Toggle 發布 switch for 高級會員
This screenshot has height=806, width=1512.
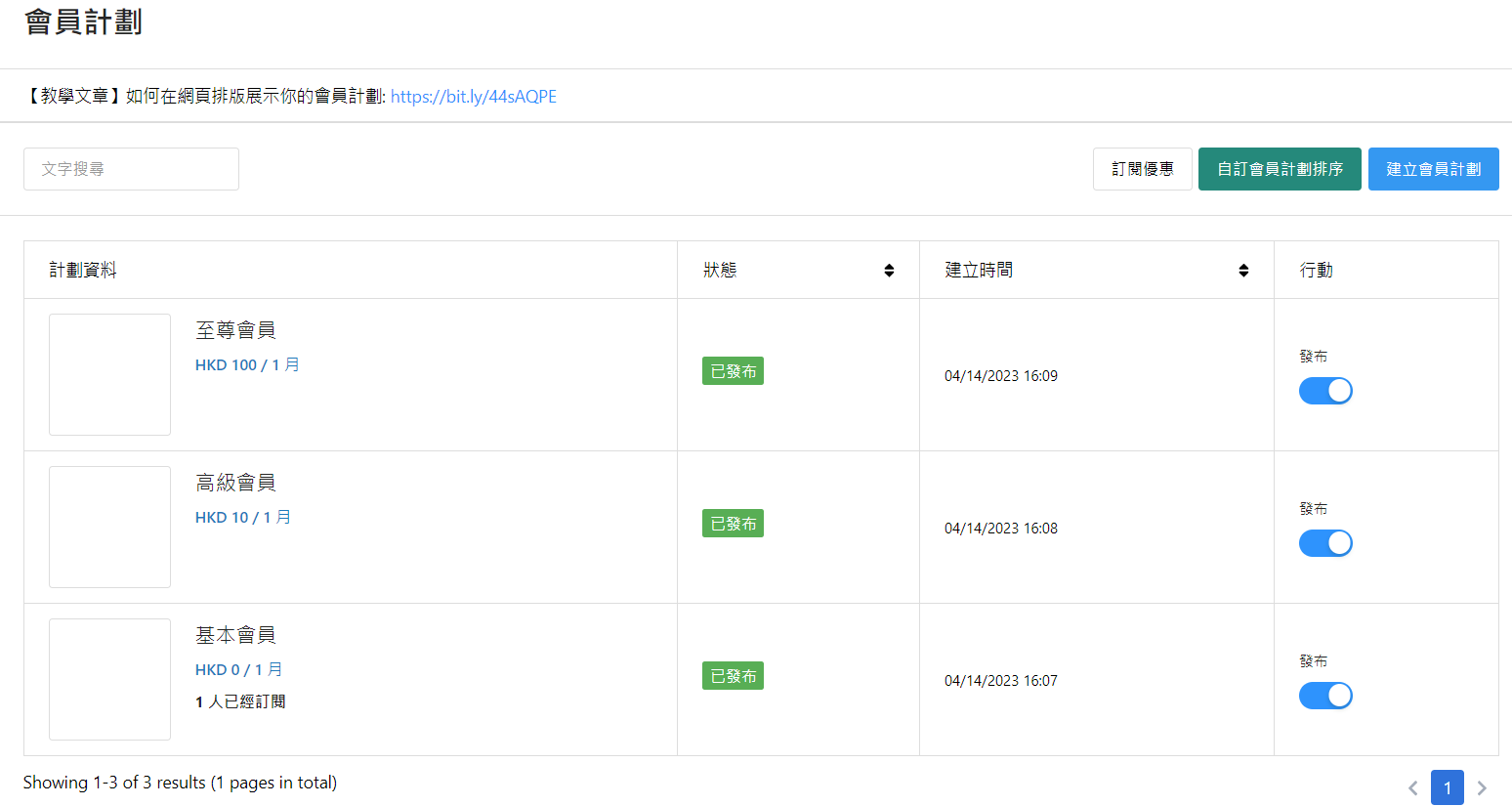pyautogui.click(x=1325, y=543)
